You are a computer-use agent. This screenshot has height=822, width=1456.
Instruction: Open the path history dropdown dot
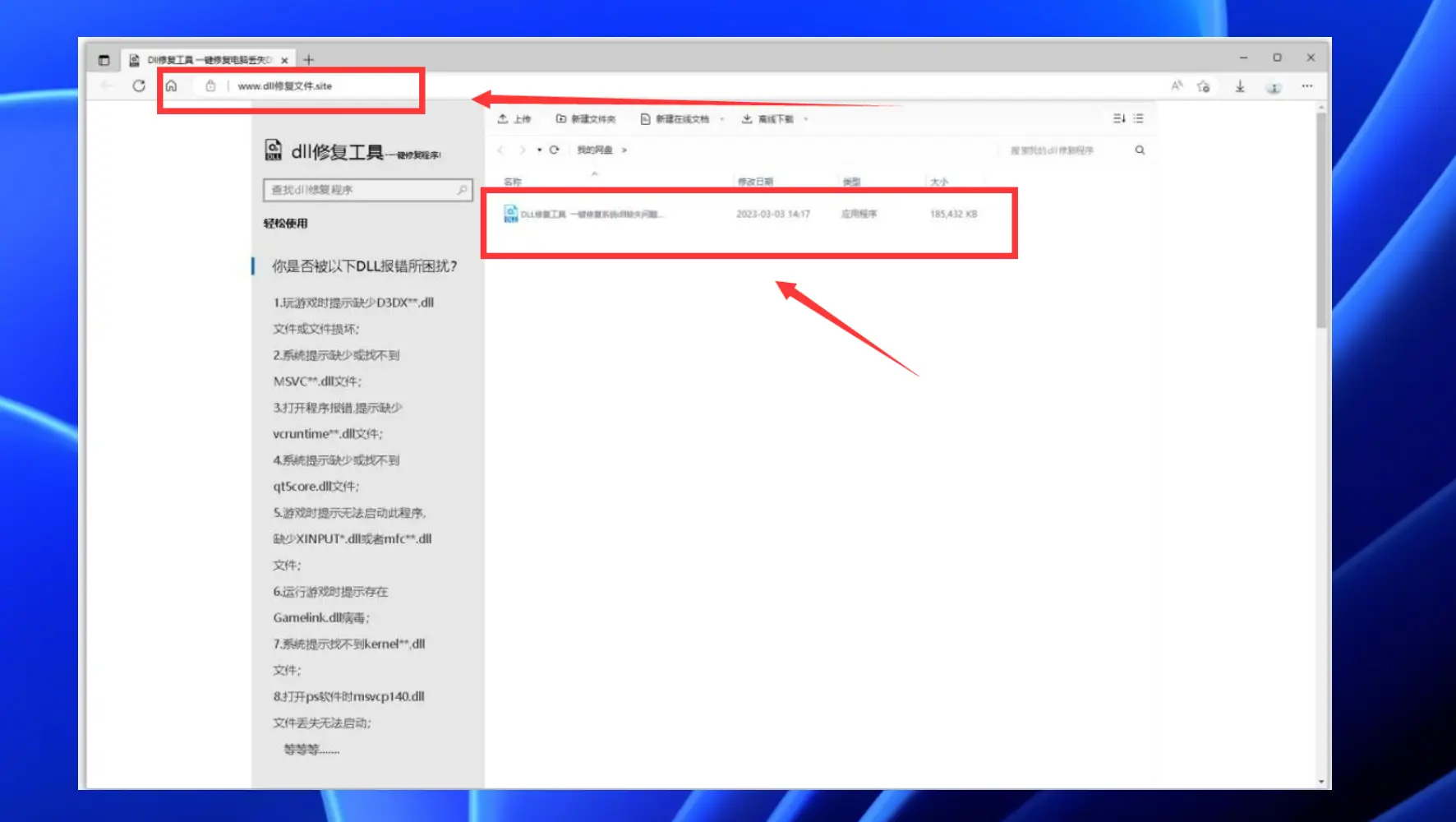[x=540, y=150]
